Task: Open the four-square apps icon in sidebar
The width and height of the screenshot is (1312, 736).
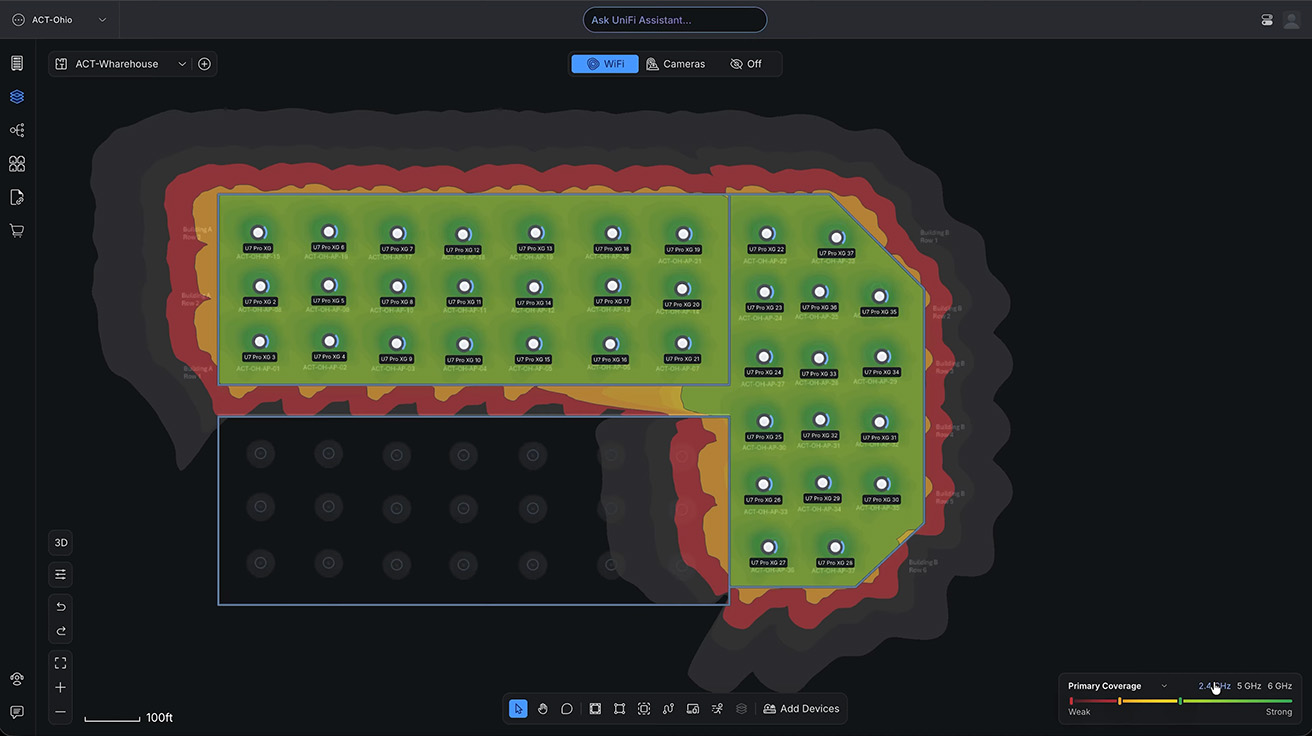Action: (x=17, y=163)
